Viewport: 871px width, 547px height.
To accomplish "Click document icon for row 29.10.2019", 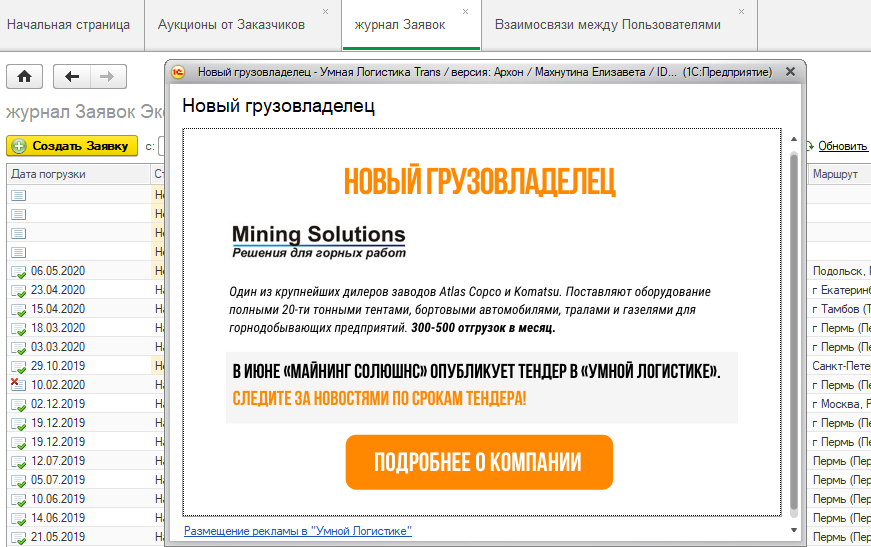I will (x=19, y=367).
